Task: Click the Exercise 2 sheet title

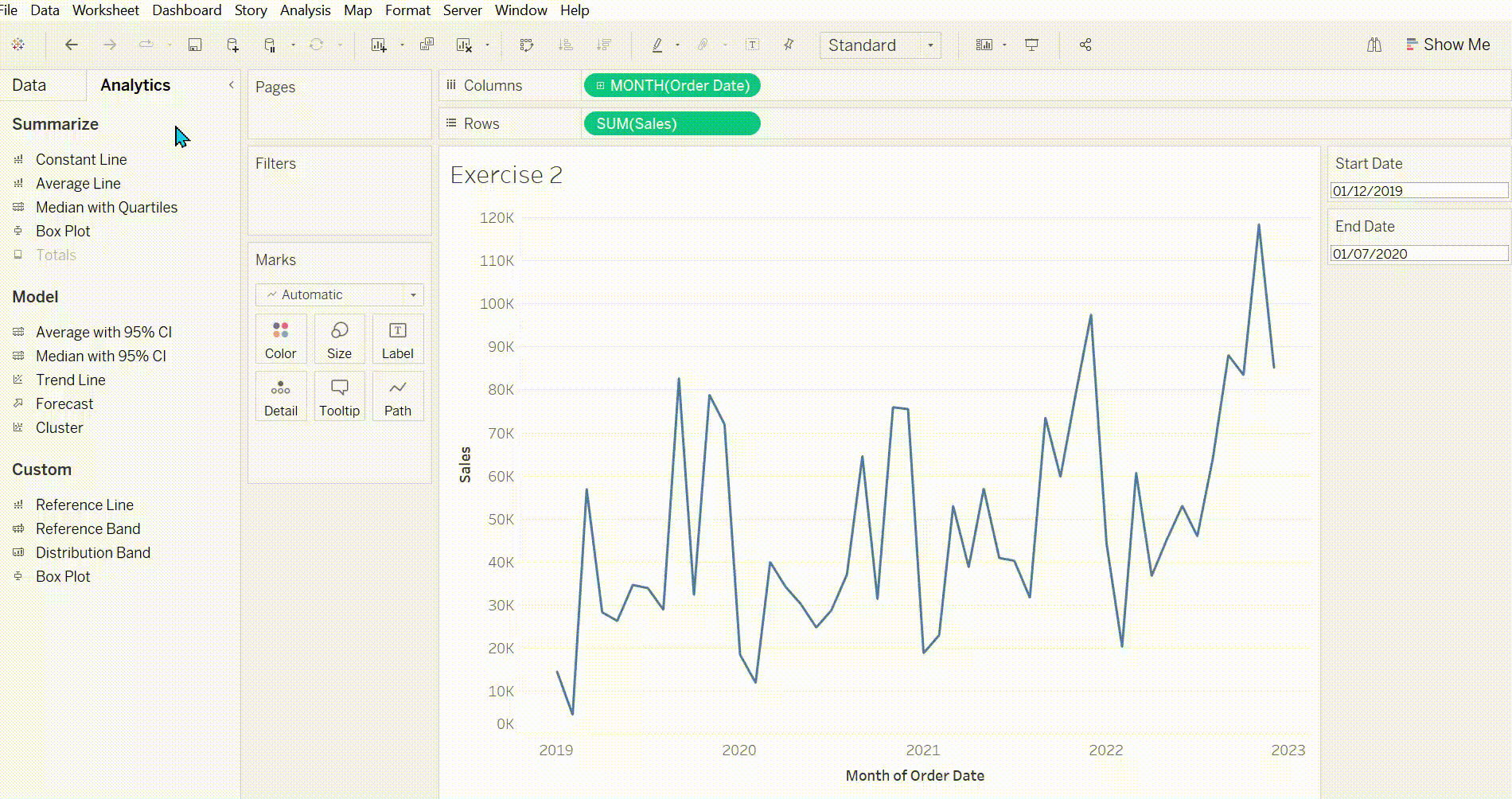Action: (x=506, y=175)
